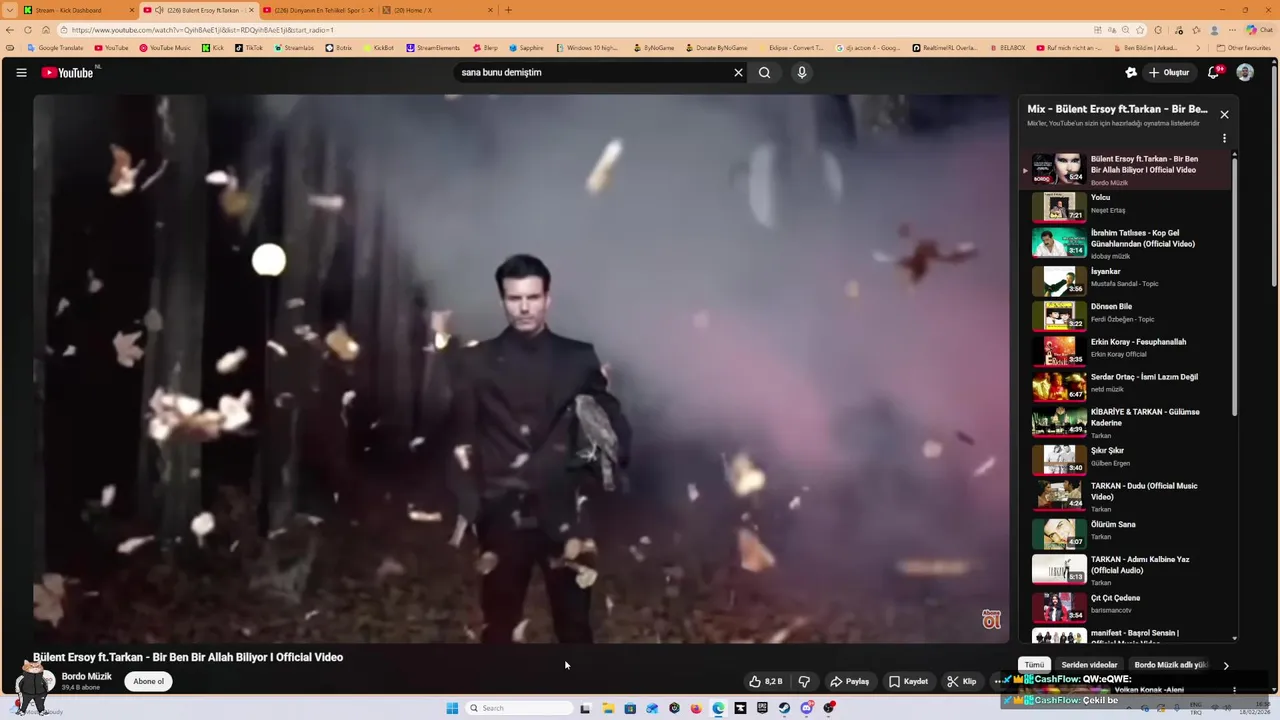Open Google Translate bookmark
This screenshot has width=1280, height=720.
55,48
